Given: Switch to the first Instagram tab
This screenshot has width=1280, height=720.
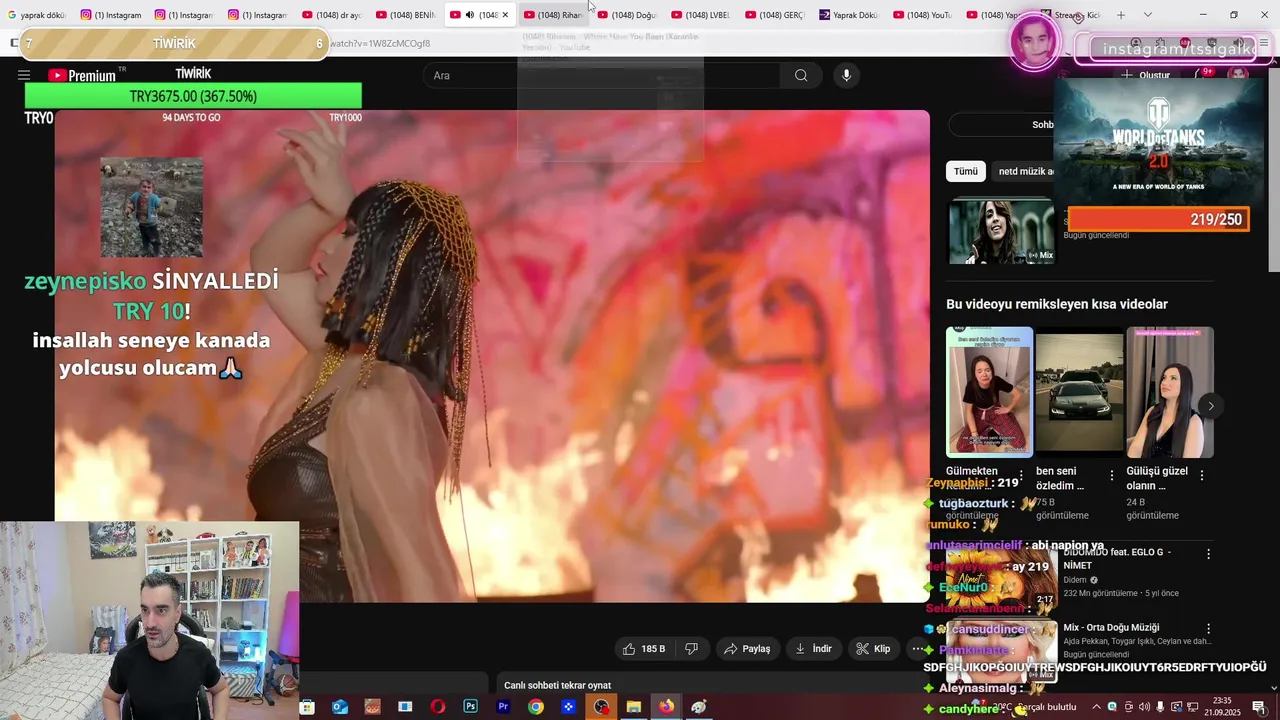Looking at the screenshot, I should [110, 15].
